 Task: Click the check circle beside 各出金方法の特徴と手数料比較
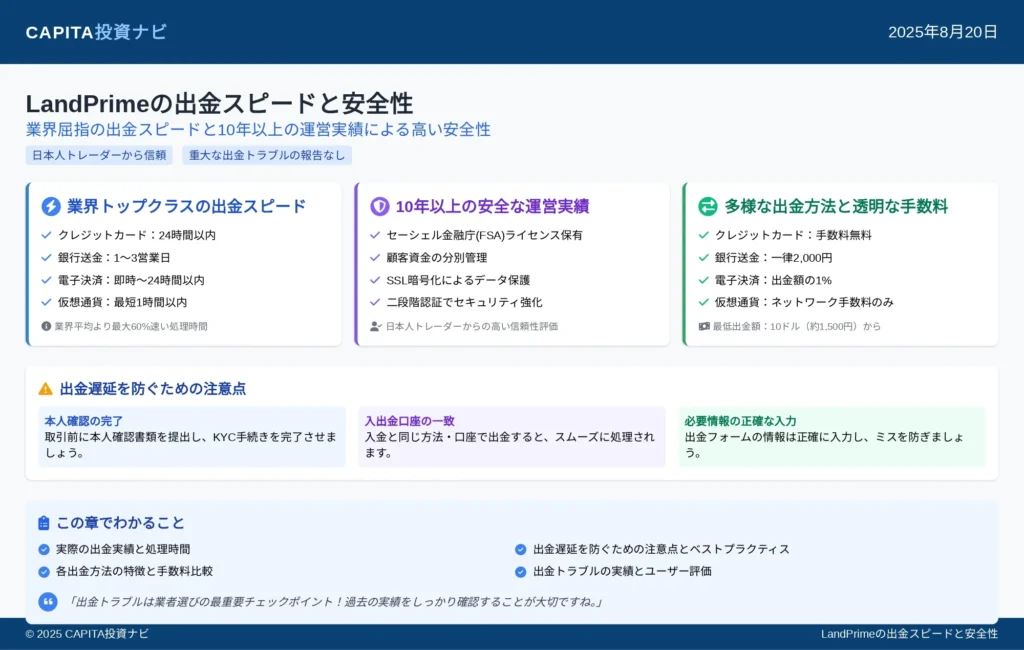tap(44, 572)
